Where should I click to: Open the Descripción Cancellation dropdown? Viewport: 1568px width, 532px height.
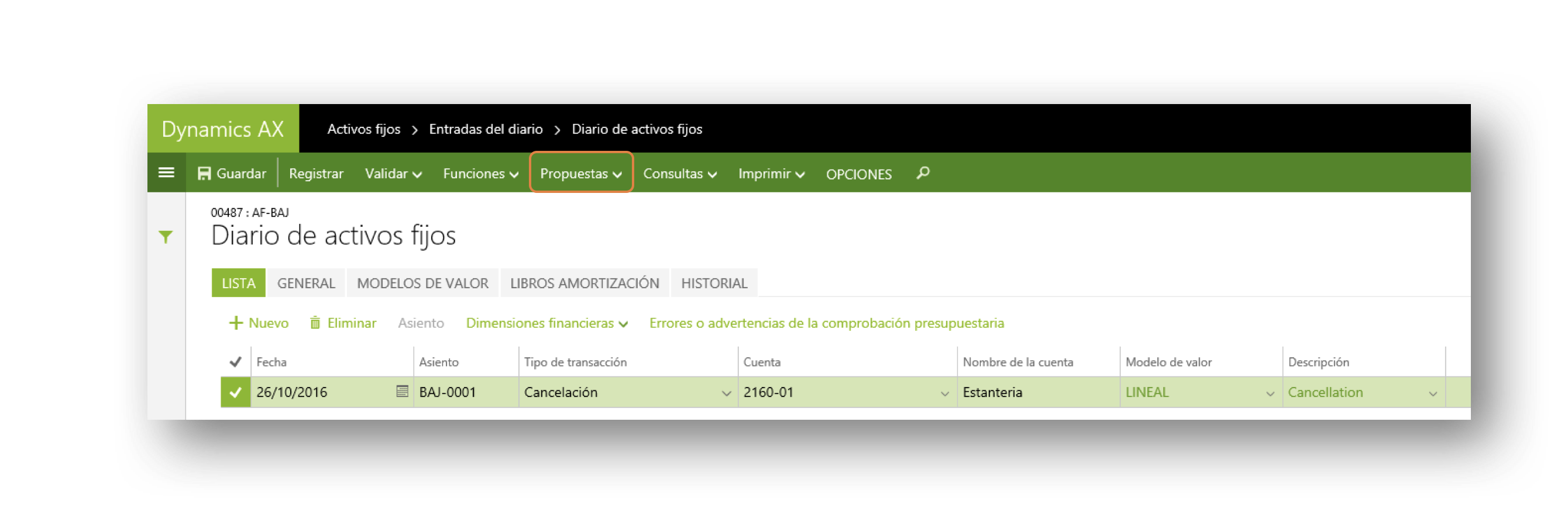pos(1432,393)
